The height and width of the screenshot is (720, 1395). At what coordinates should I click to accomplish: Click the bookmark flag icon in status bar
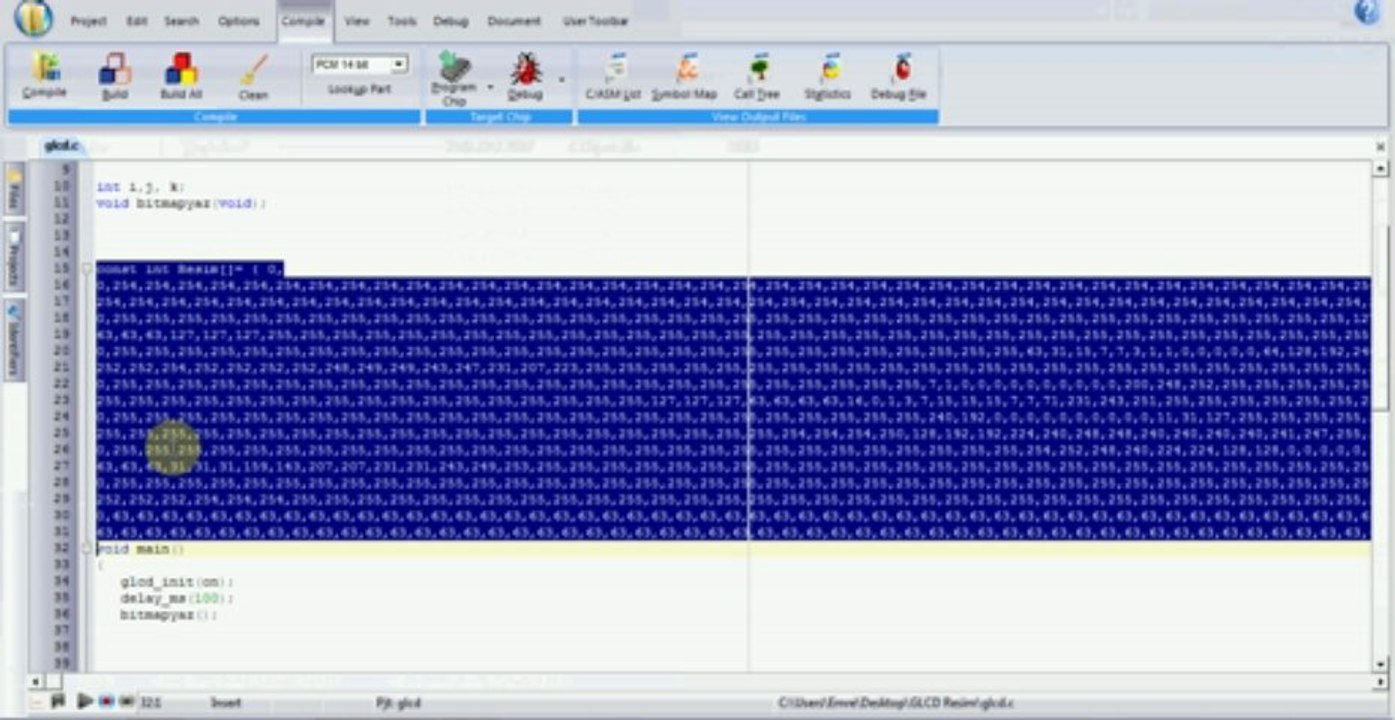click(58, 702)
